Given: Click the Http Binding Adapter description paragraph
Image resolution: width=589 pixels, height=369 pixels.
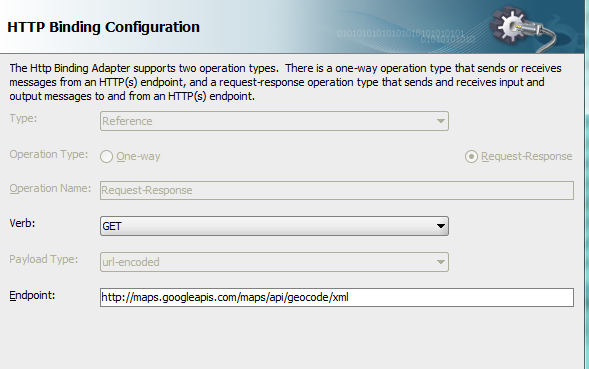Looking at the screenshot, I should (x=285, y=82).
